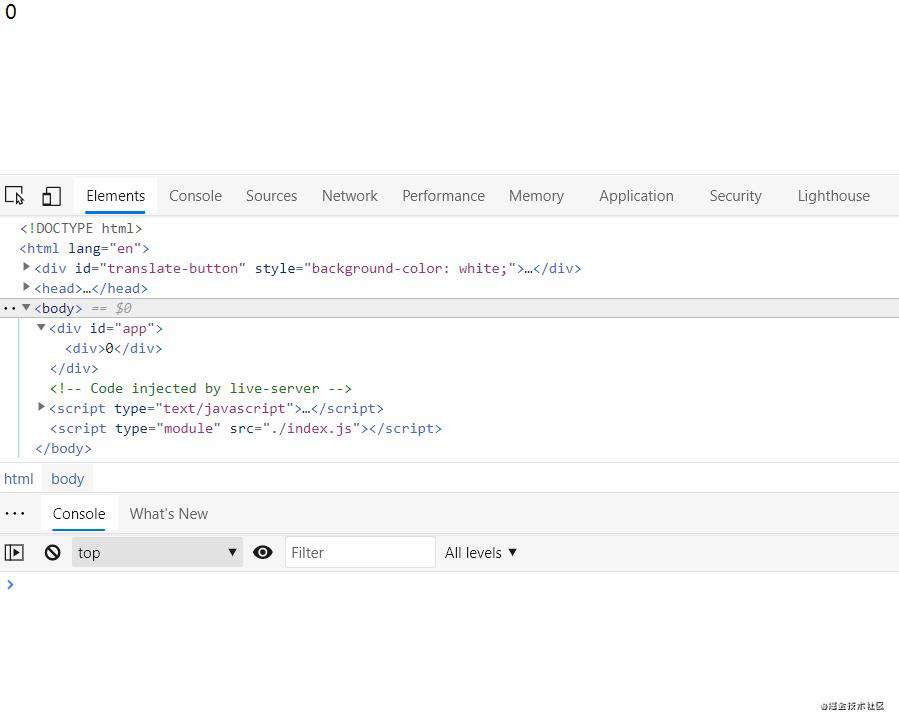The image size is (899, 724).
Task: Select the body breadcrumb item
Action: (68, 479)
